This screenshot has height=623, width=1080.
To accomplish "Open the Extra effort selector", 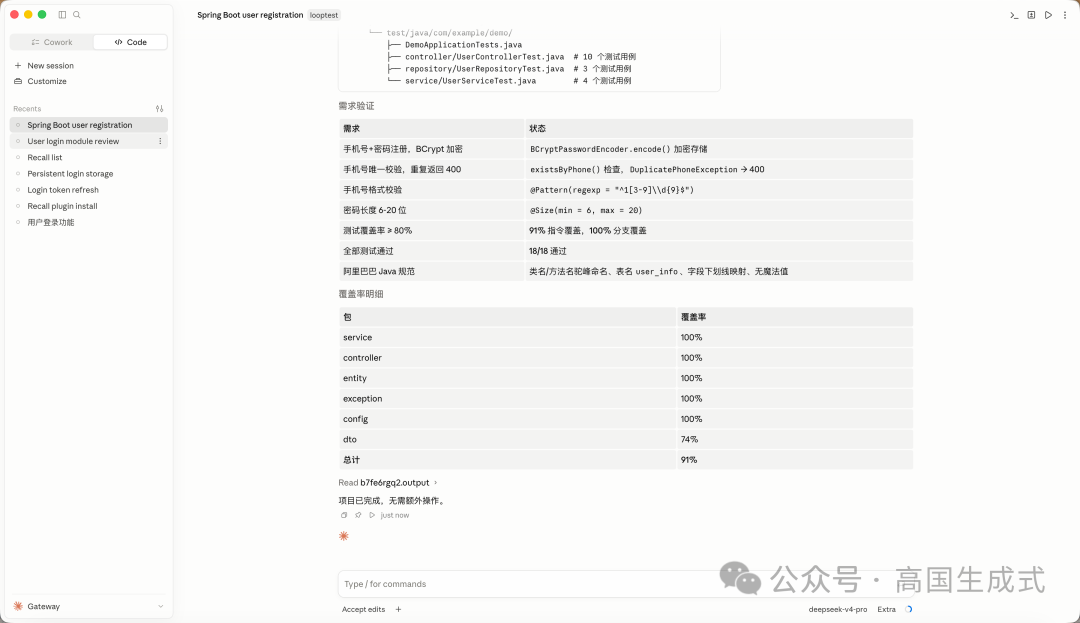I will pos(886,609).
